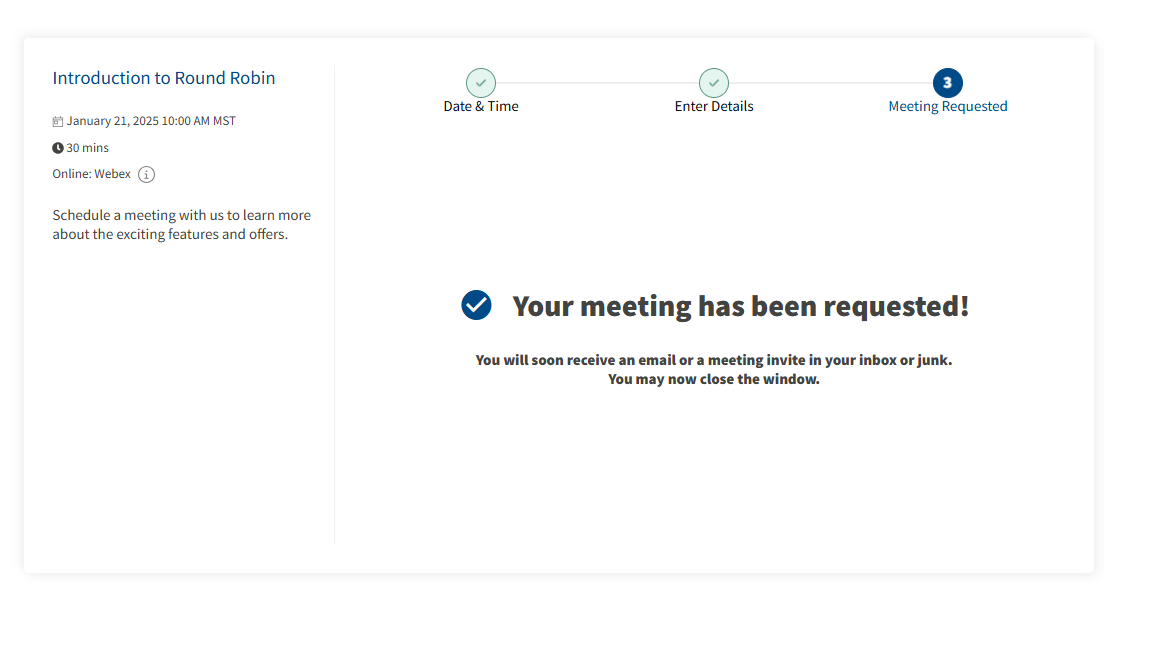Open the info icon beside Online: Webex

146,175
